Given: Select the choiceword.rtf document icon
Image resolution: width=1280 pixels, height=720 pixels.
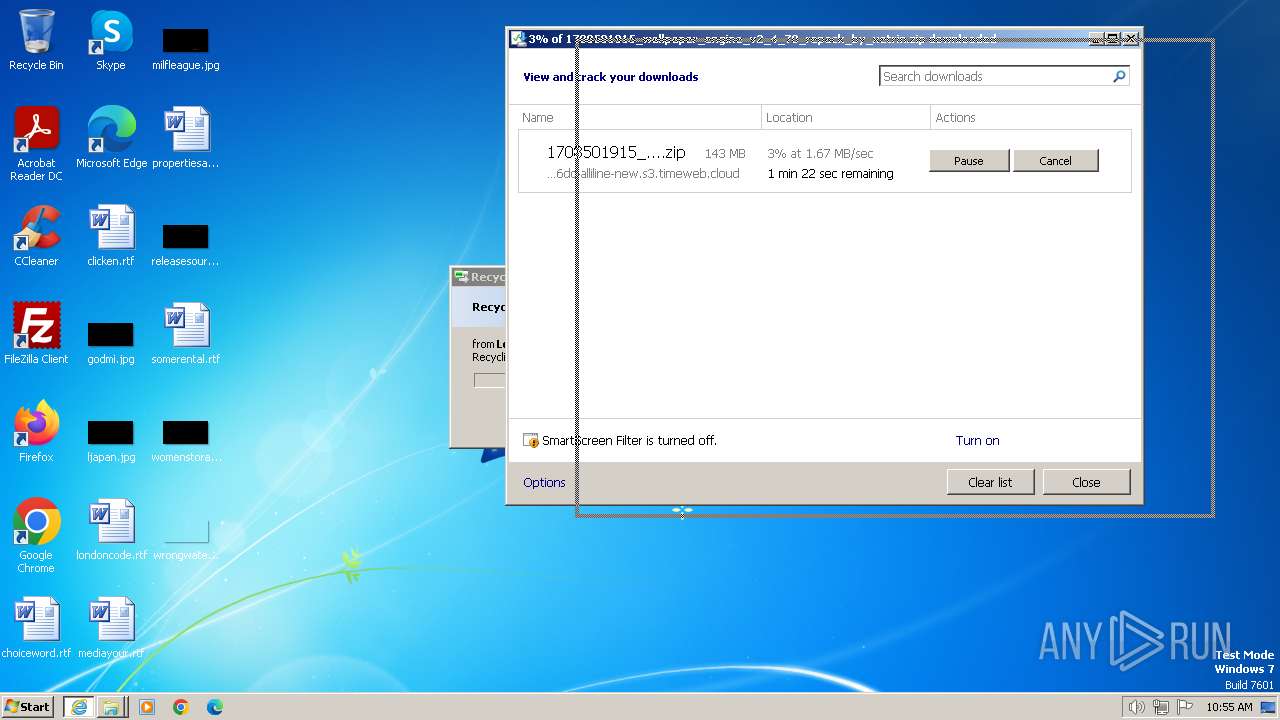Looking at the screenshot, I should pyautogui.click(x=36, y=628).
